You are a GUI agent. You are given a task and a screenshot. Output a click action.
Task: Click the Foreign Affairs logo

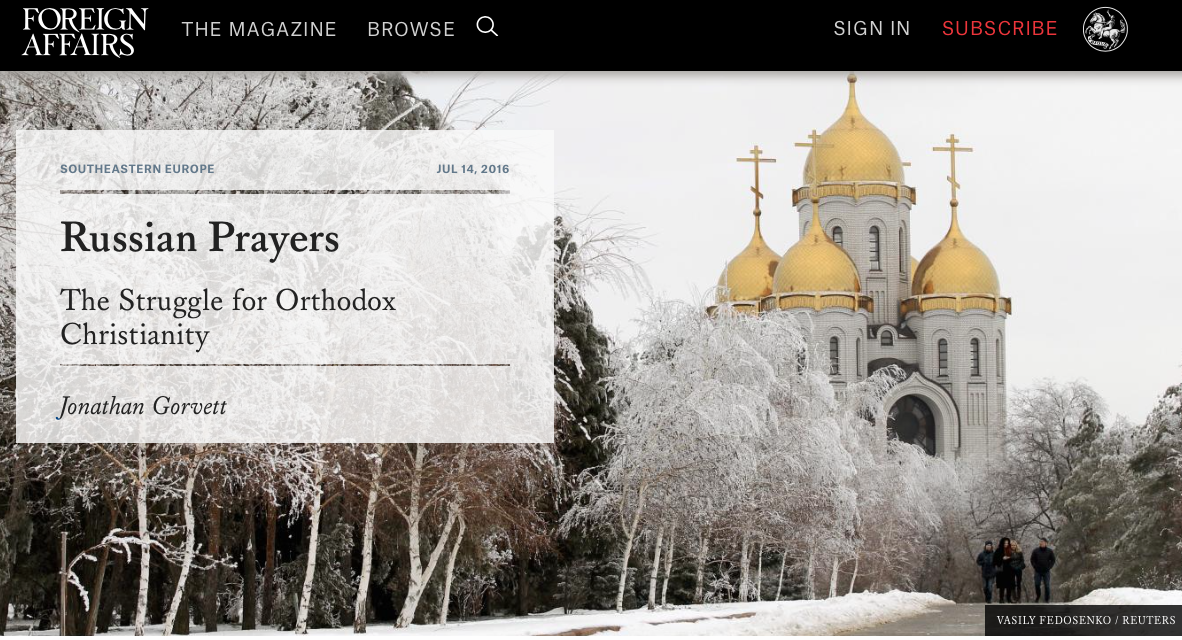click(x=85, y=32)
